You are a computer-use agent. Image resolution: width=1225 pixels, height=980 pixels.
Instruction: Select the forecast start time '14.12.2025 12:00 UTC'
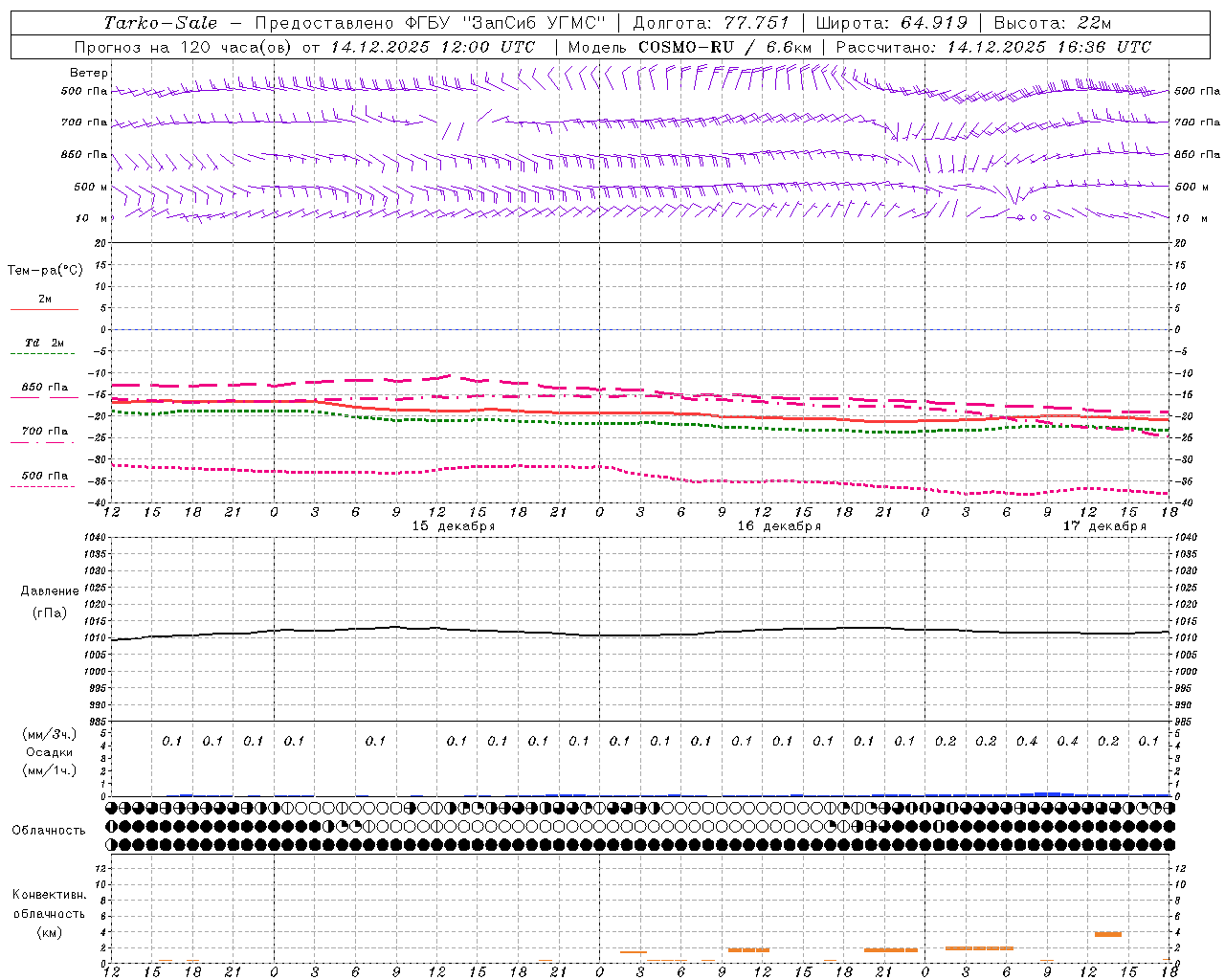433,47
